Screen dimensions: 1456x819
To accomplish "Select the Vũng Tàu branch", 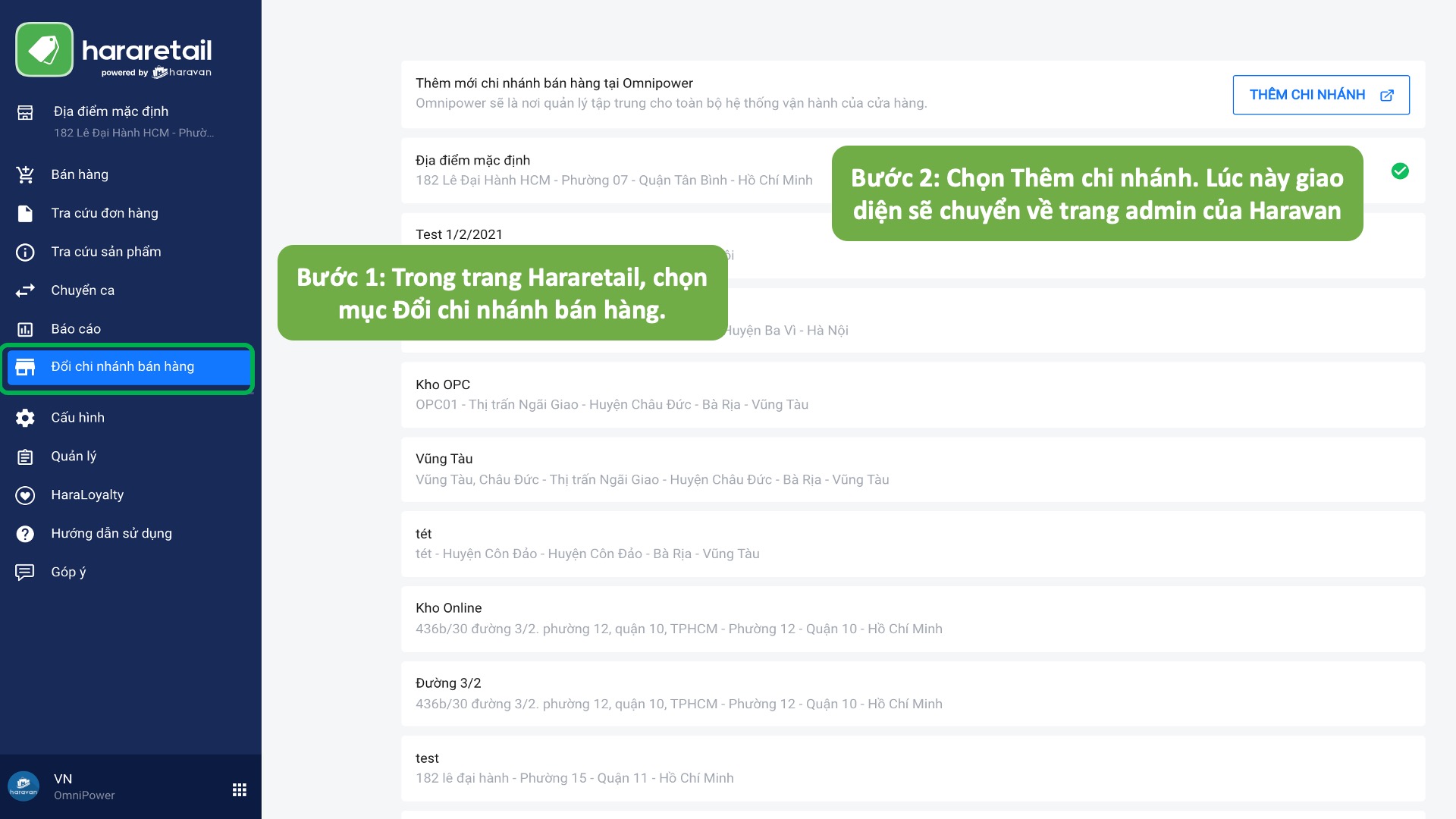I will coord(913,469).
